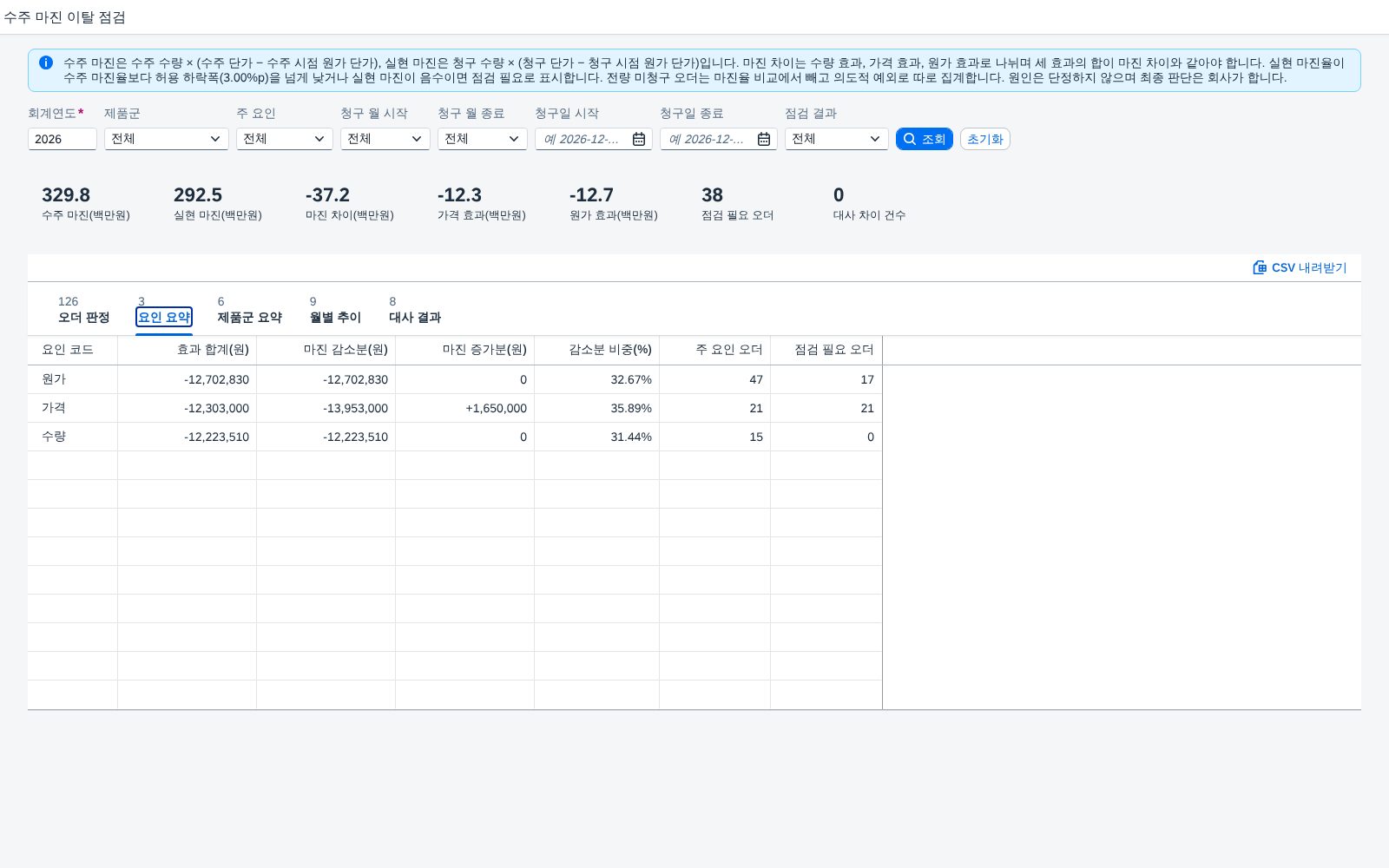Click the 마진 증가분(원) column header
This screenshot has width=1389, height=868.
coord(465,350)
